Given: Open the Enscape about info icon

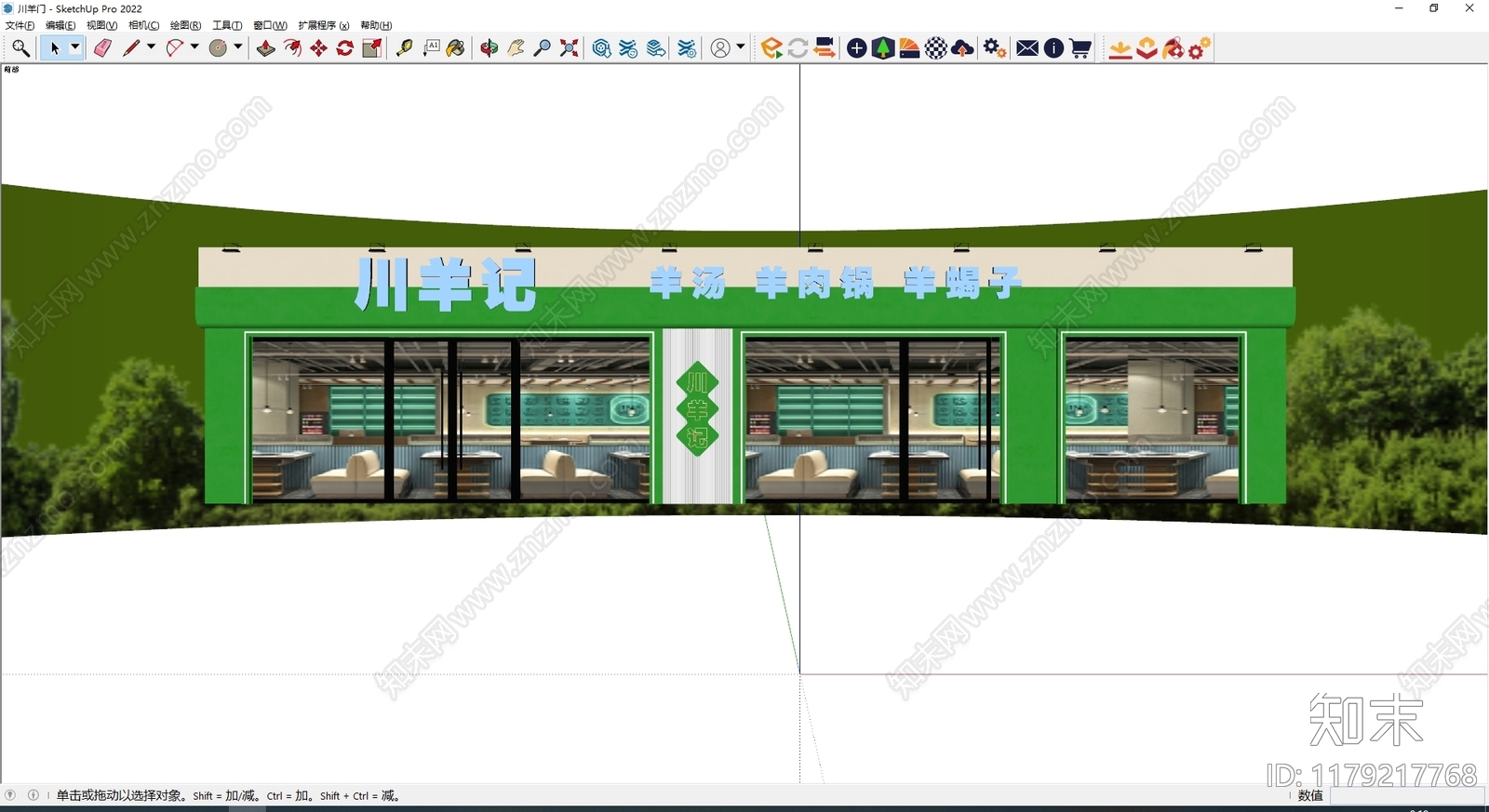Looking at the screenshot, I should (1053, 48).
